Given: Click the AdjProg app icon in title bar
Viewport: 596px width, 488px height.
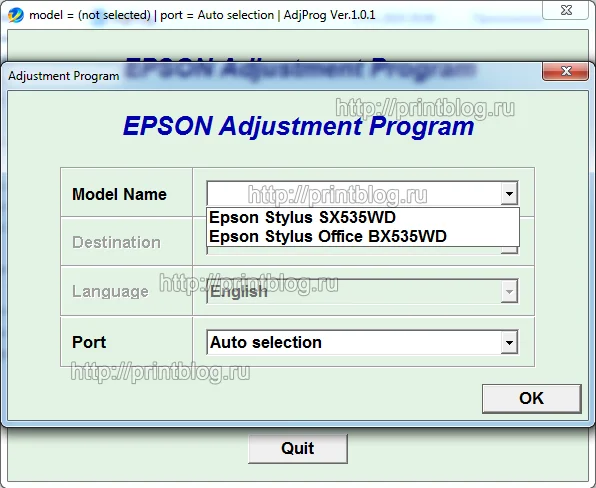Looking at the screenshot, I should click(16, 15).
